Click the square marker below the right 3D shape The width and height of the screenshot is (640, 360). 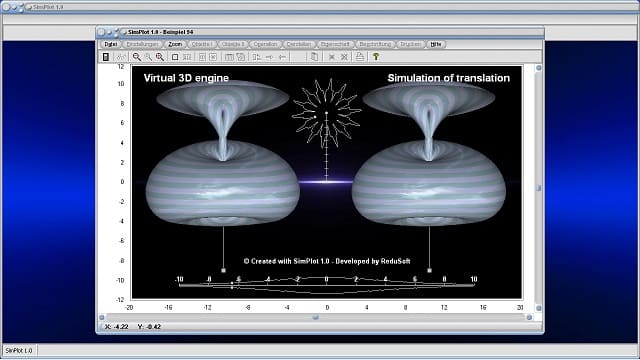[429, 271]
